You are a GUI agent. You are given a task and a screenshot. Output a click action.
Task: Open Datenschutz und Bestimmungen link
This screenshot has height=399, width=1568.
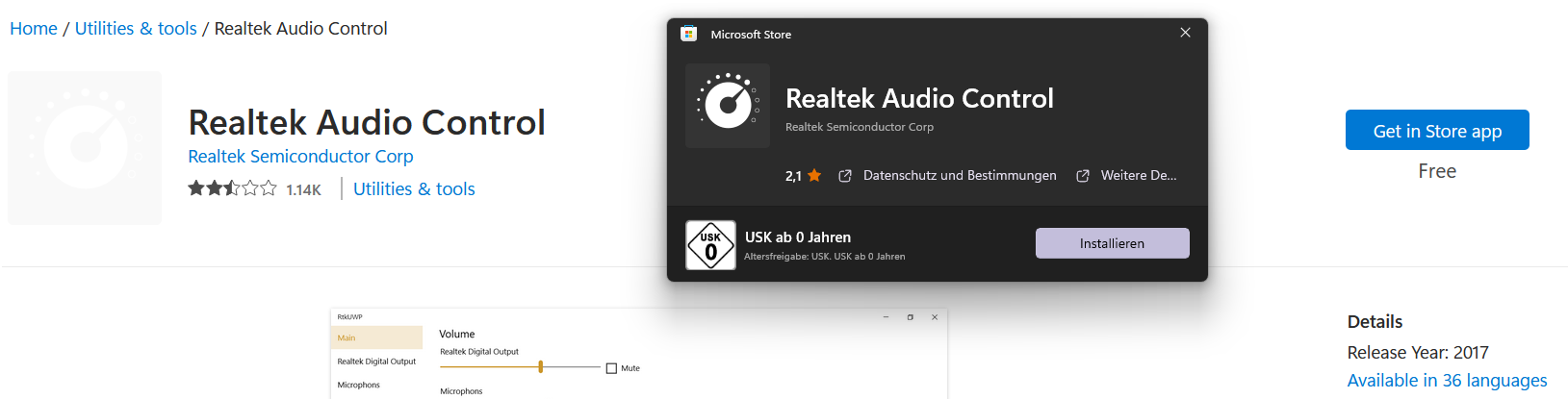(960, 175)
